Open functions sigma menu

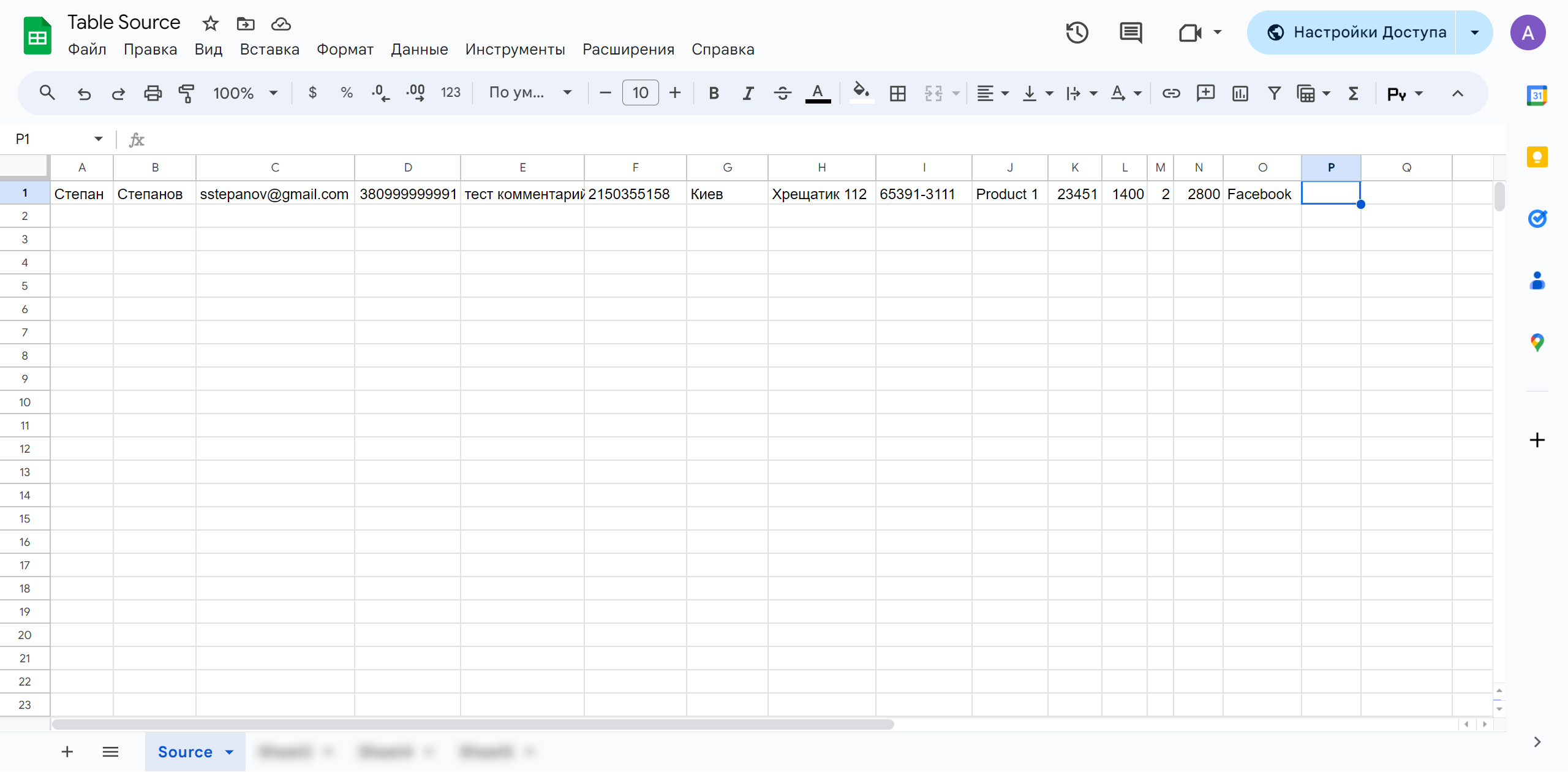[1354, 93]
